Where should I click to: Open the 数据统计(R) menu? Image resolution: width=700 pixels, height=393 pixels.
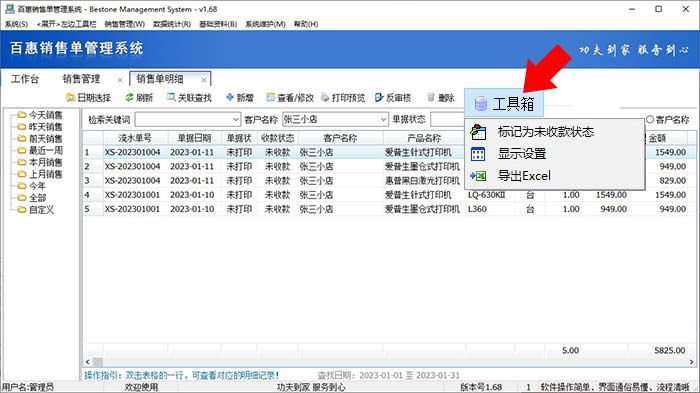[x=172, y=24]
